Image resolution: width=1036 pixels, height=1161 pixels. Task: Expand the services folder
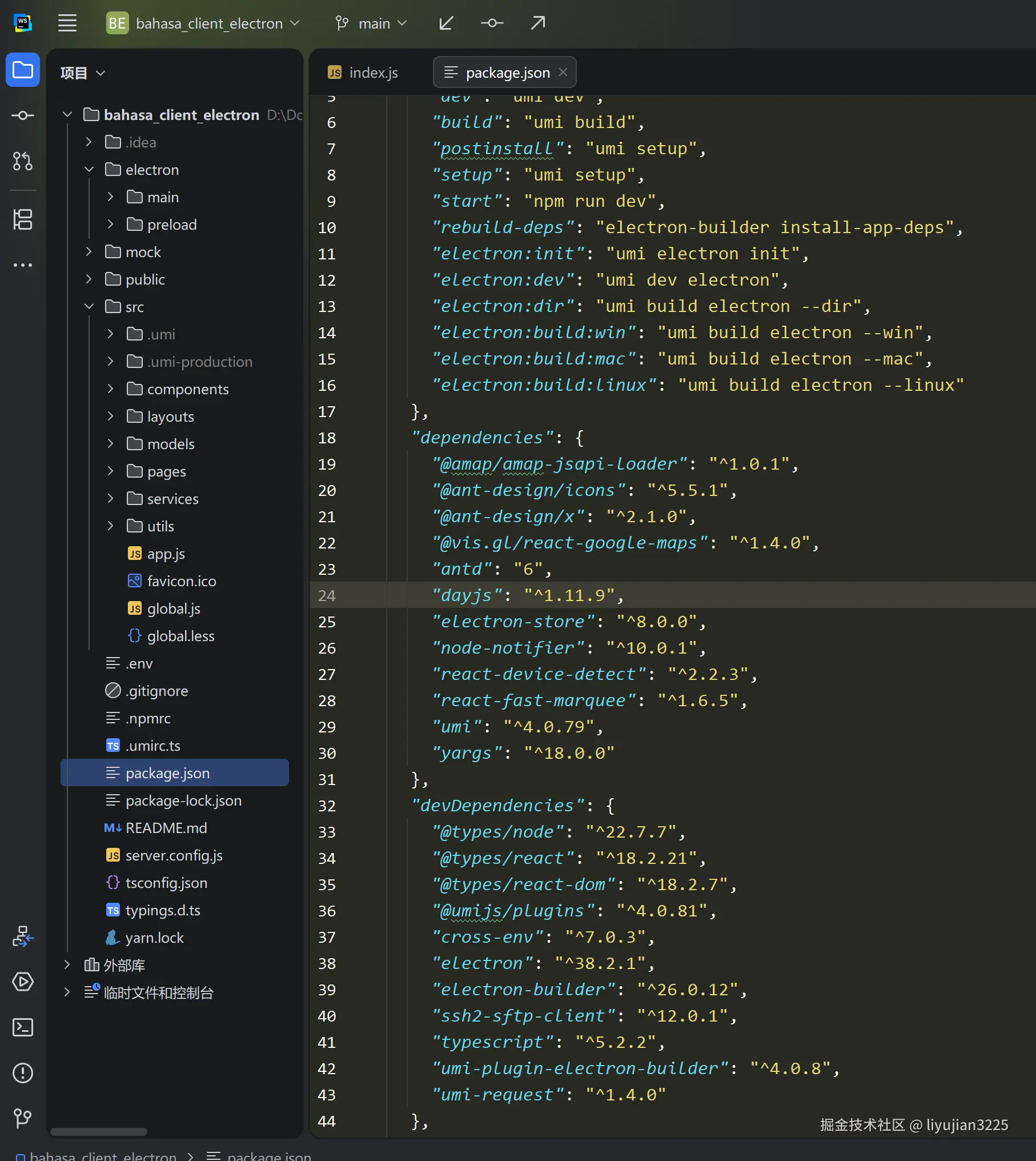110,499
